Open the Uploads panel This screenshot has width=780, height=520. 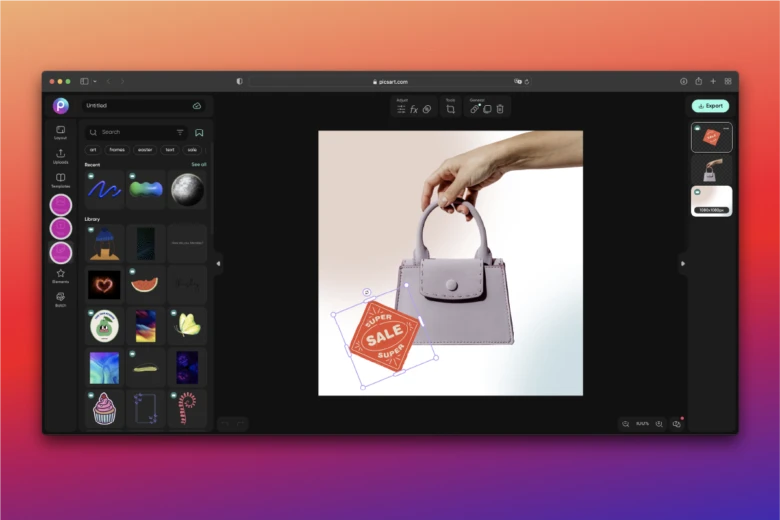pos(61,155)
